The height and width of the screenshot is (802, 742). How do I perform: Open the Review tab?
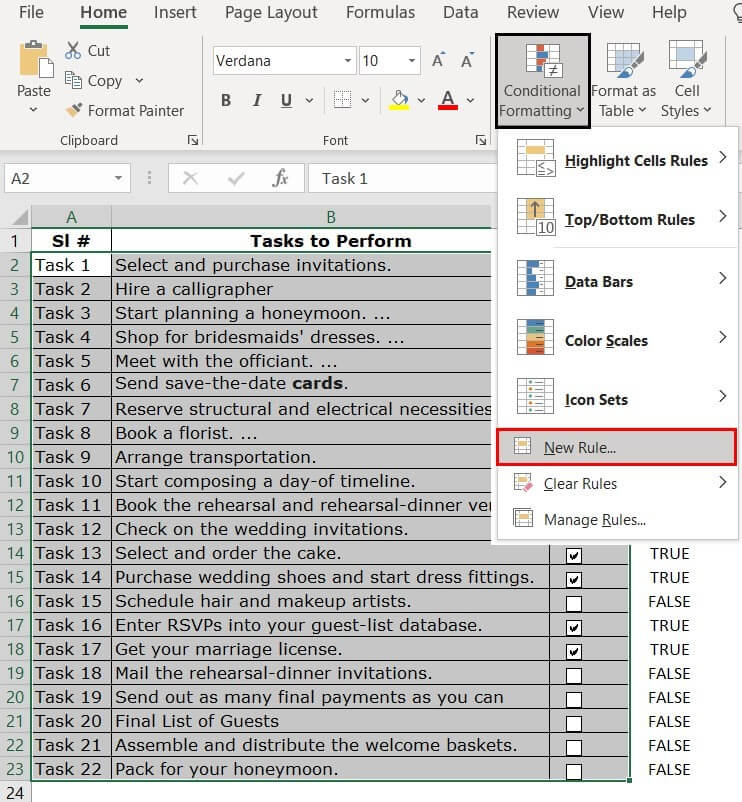click(x=533, y=12)
